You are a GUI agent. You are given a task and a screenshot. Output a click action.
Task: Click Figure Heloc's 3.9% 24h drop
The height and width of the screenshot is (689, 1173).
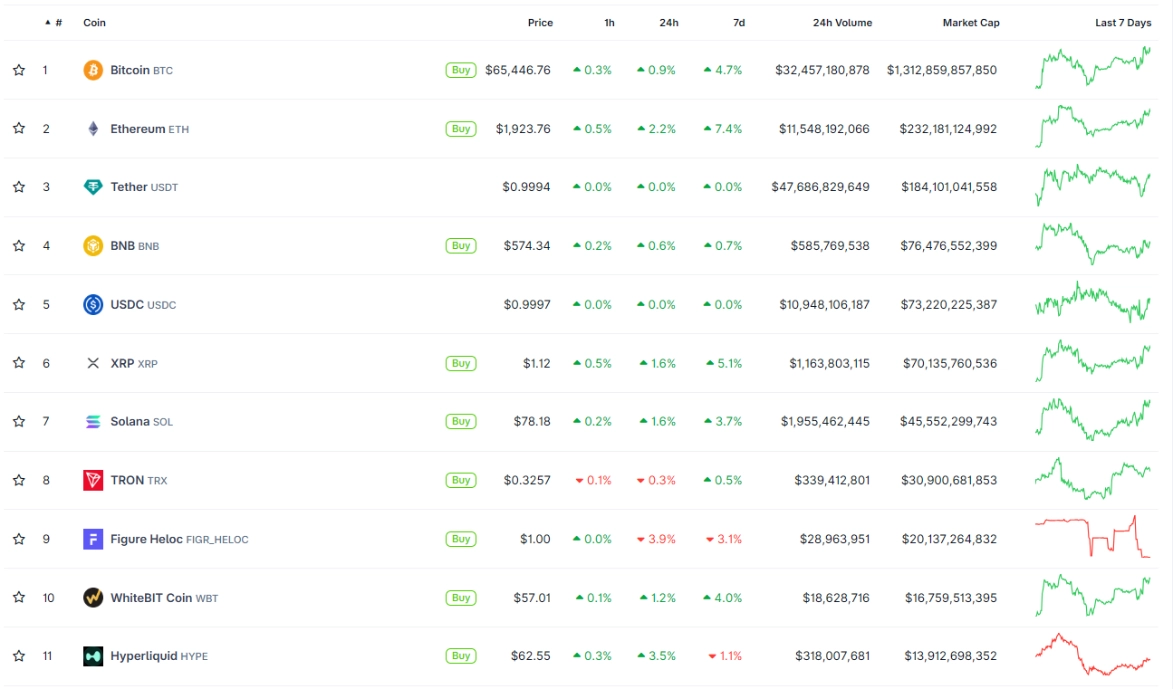656,539
